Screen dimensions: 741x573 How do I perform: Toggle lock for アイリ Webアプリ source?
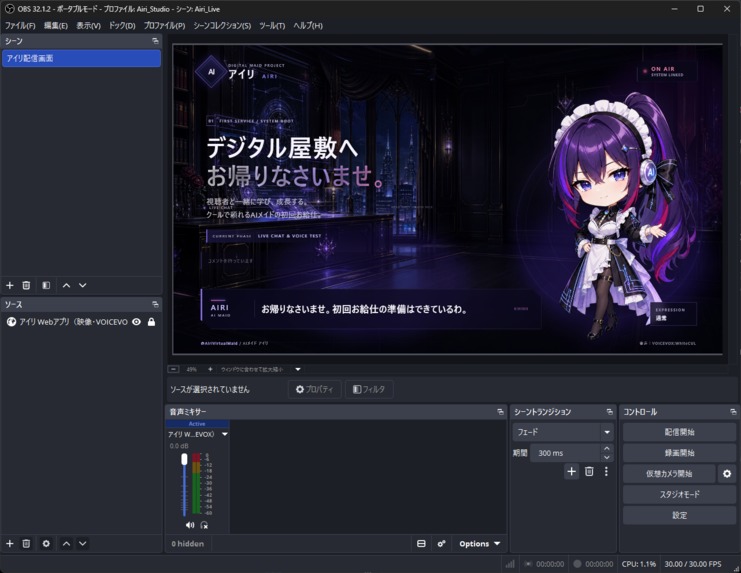pyautogui.click(x=151, y=322)
